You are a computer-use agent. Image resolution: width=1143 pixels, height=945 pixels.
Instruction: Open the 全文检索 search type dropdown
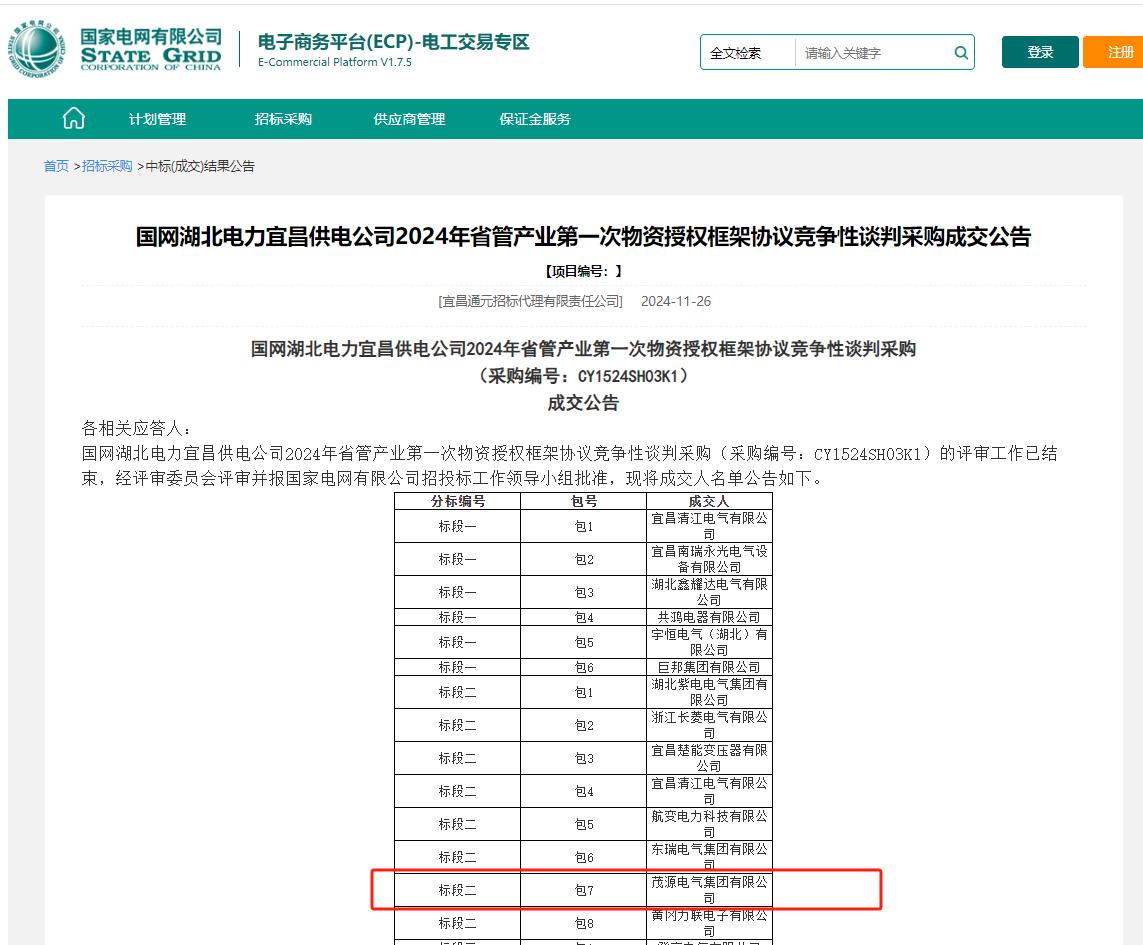[x=747, y=53]
